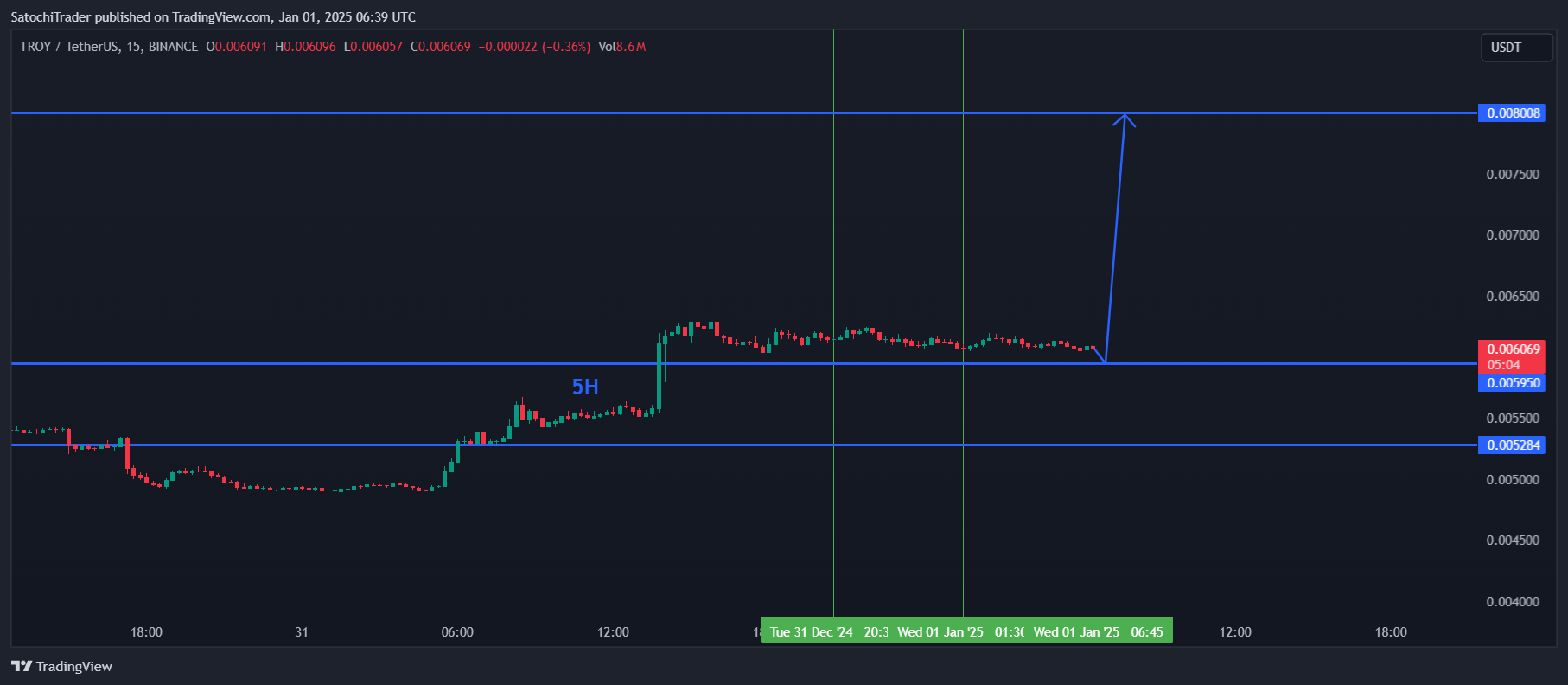1568x685 pixels.
Task: Click the open value O0.006091 in header
Action: pos(237,47)
